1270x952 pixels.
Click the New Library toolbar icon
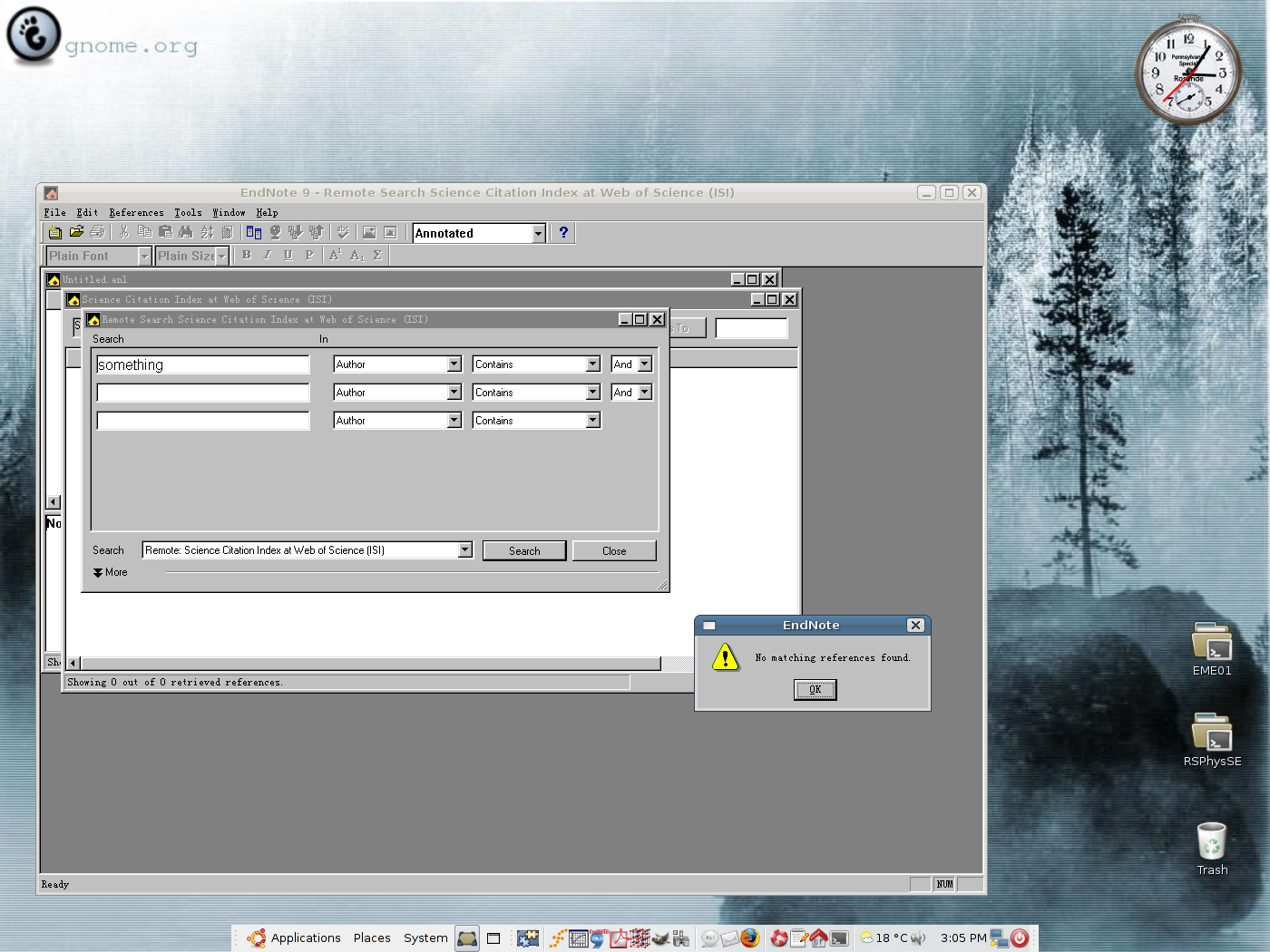click(x=55, y=233)
